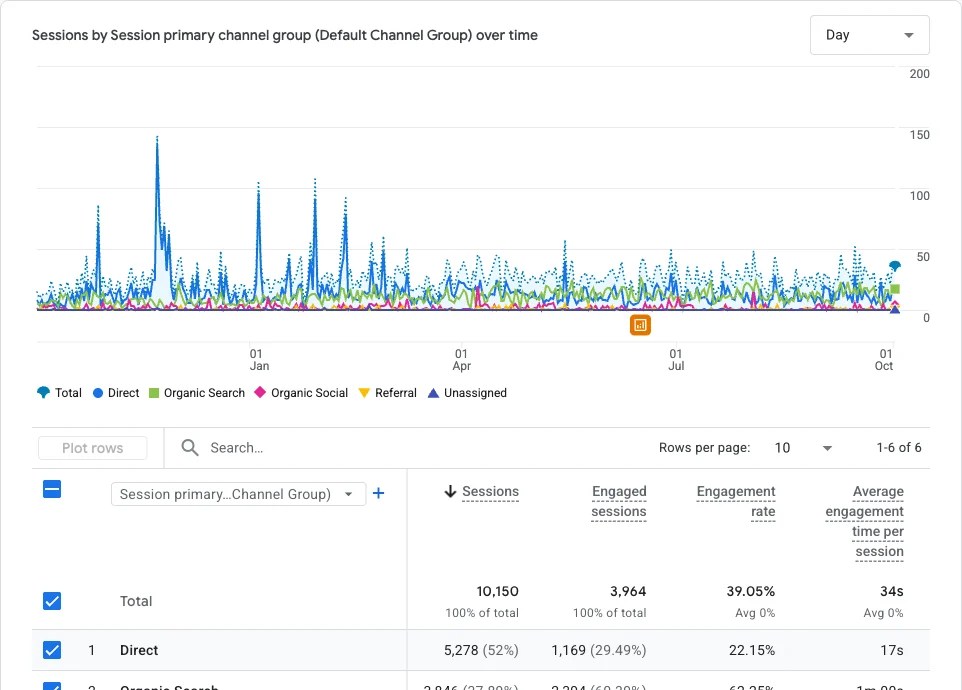Click the 1-6 of 6 pagination text
Screen dimensions: 962x690
[899, 448]
